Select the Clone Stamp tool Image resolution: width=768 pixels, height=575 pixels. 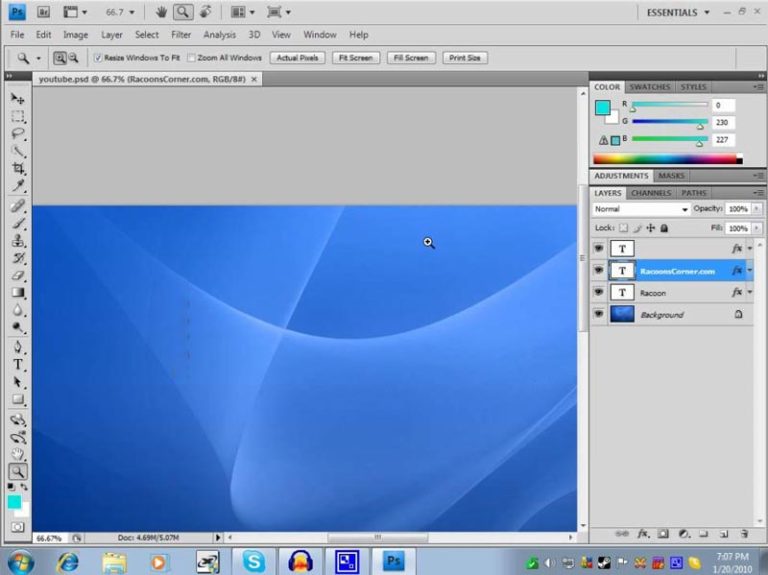[18, 240]
